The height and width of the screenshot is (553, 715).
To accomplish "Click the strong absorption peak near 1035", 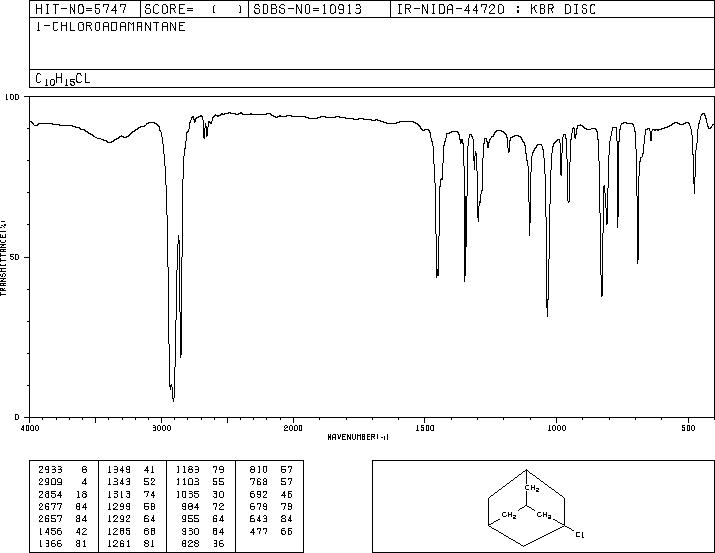I will pos(547,315).
